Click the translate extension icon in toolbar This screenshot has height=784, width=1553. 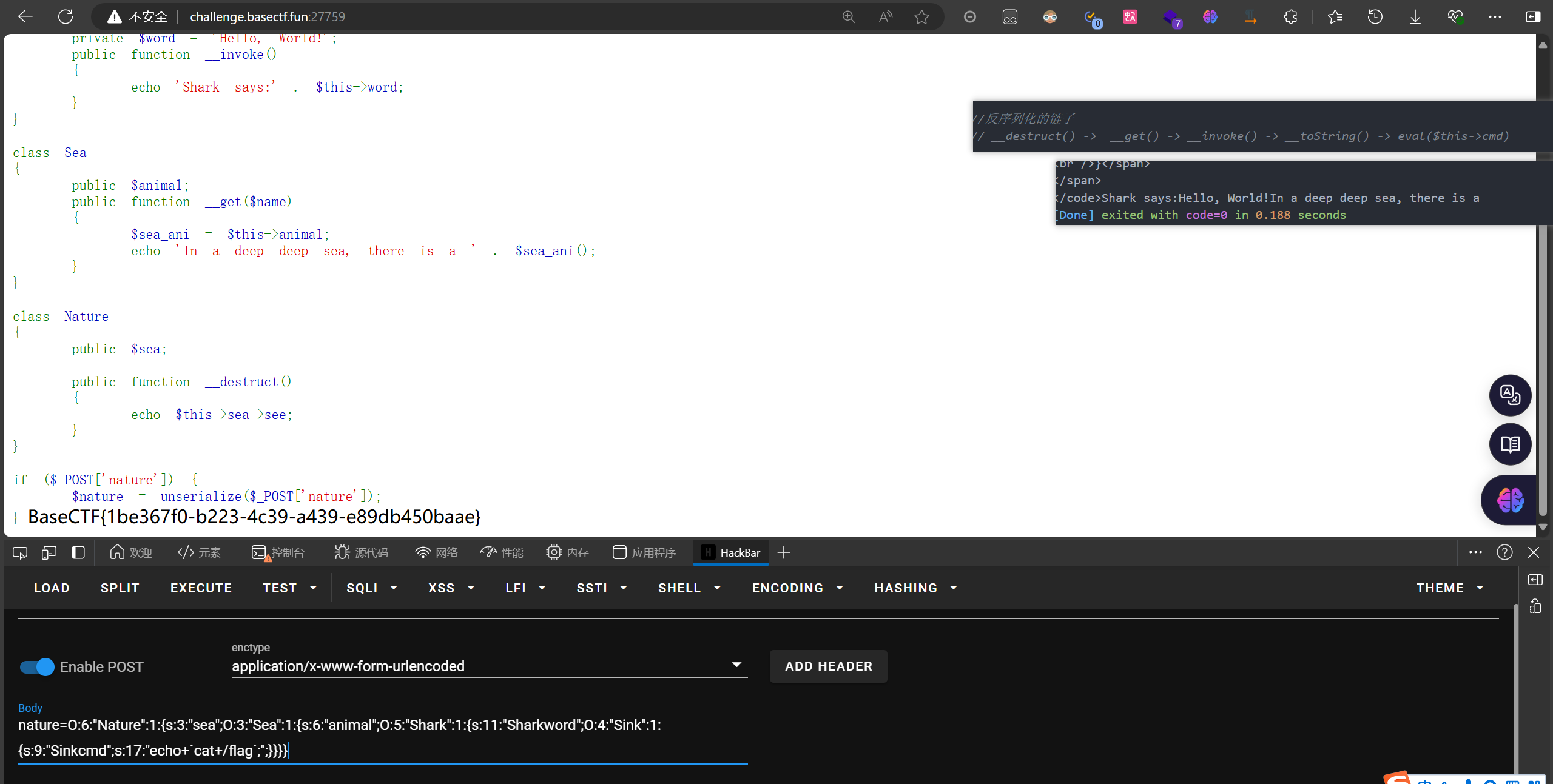point(1130,16)
